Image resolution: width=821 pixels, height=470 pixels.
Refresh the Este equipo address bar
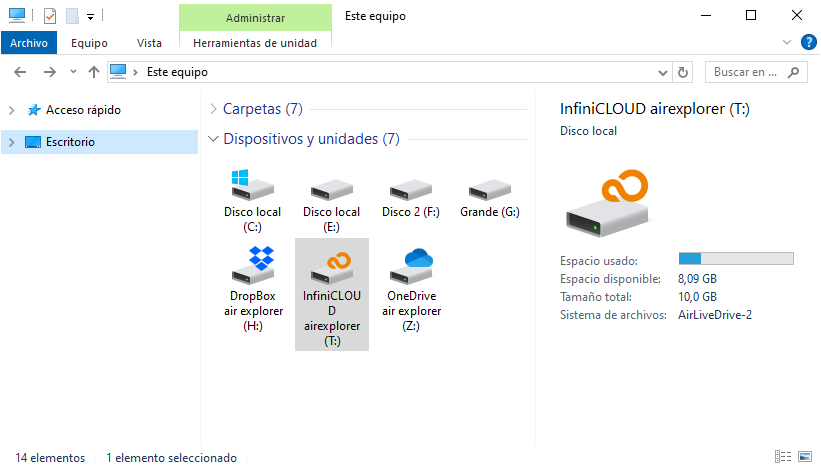(684, 72)
